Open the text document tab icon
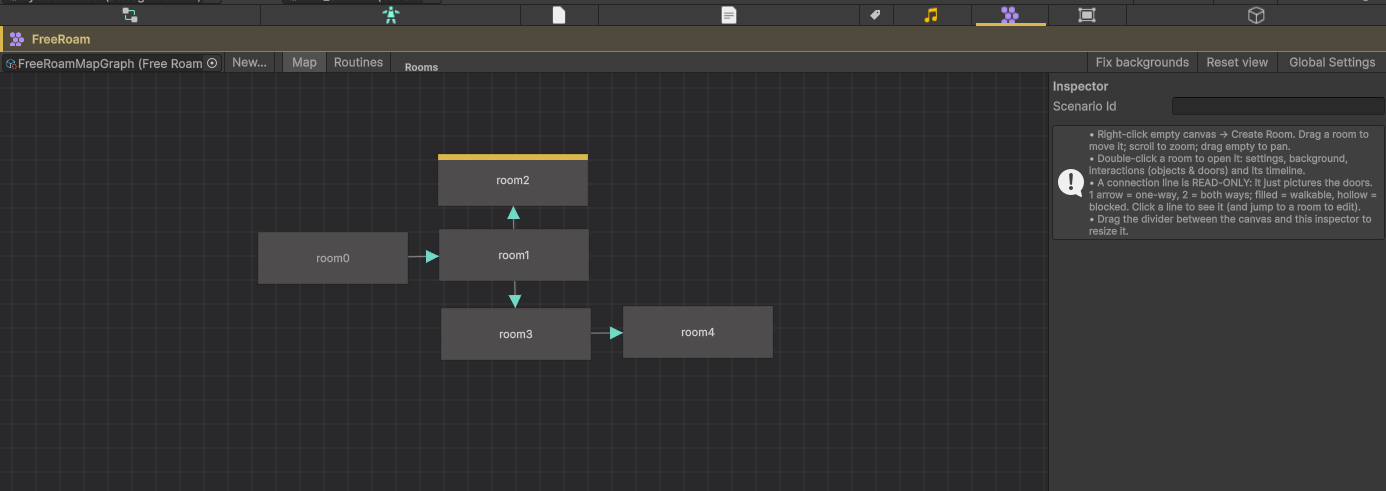1386x491 pixels. 729,15
